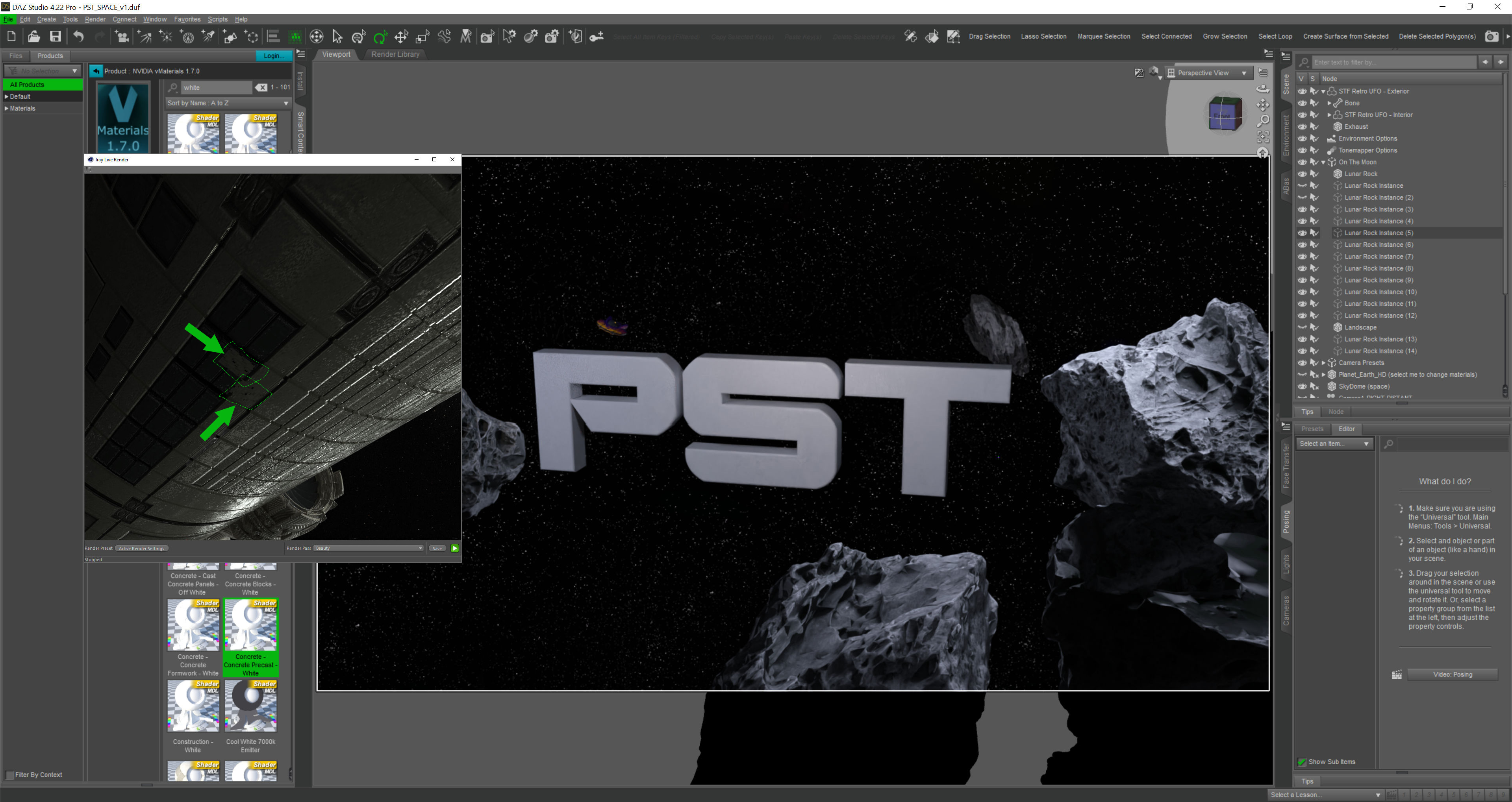Open the Render menu
1512x802 pixels.
click(95, 19)
